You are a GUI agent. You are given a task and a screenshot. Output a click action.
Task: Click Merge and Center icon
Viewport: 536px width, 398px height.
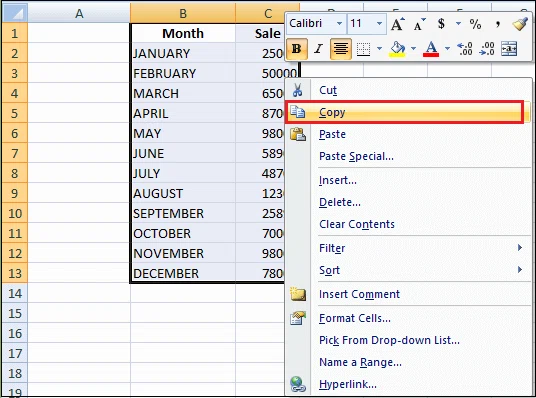pos(509,49)
